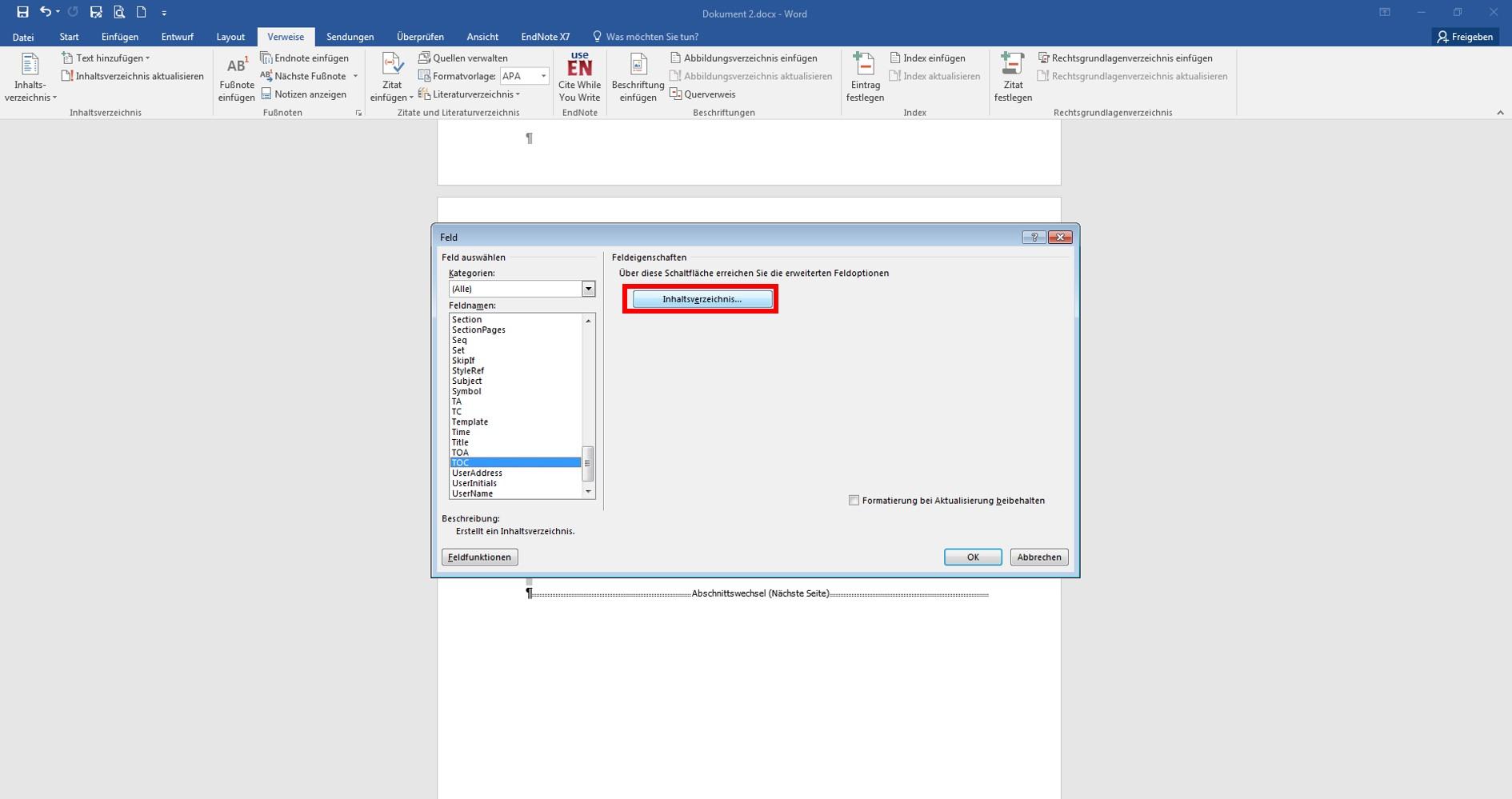Open the Kategorien dropdown in Feld dialog

[x=589, y=289]
